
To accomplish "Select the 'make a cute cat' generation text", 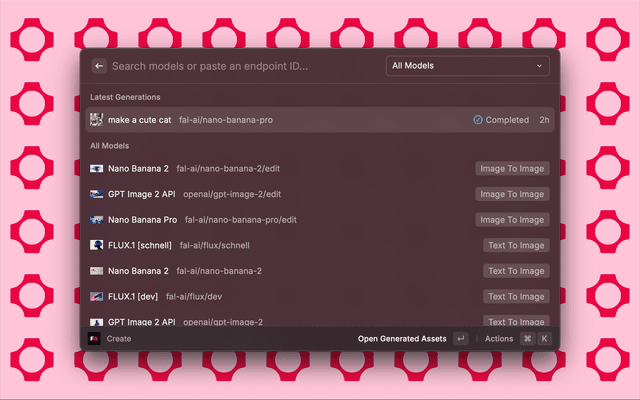I will tap(140, 120).
